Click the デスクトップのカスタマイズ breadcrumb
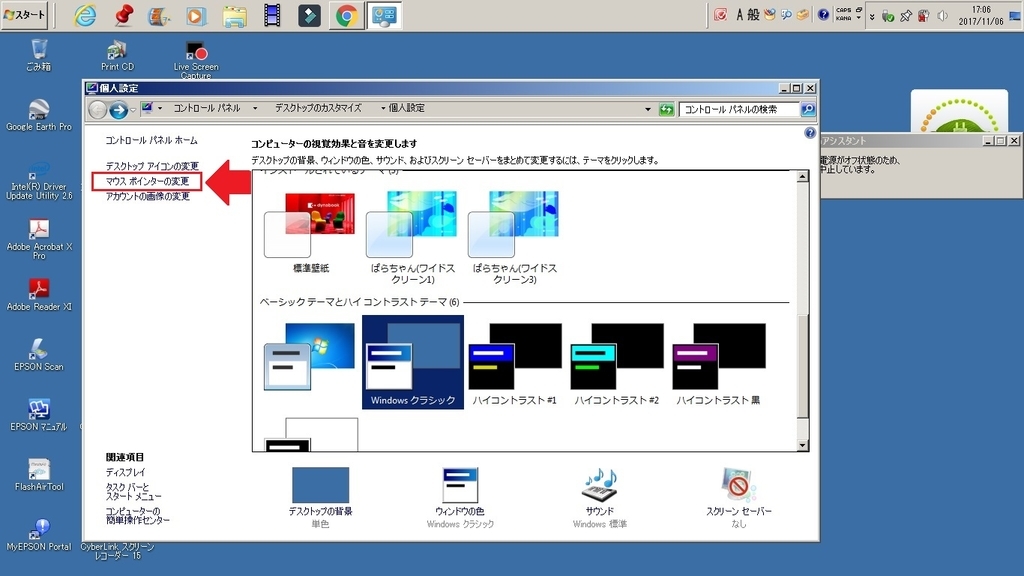The image size is (1024, 576). pos(318,108)
